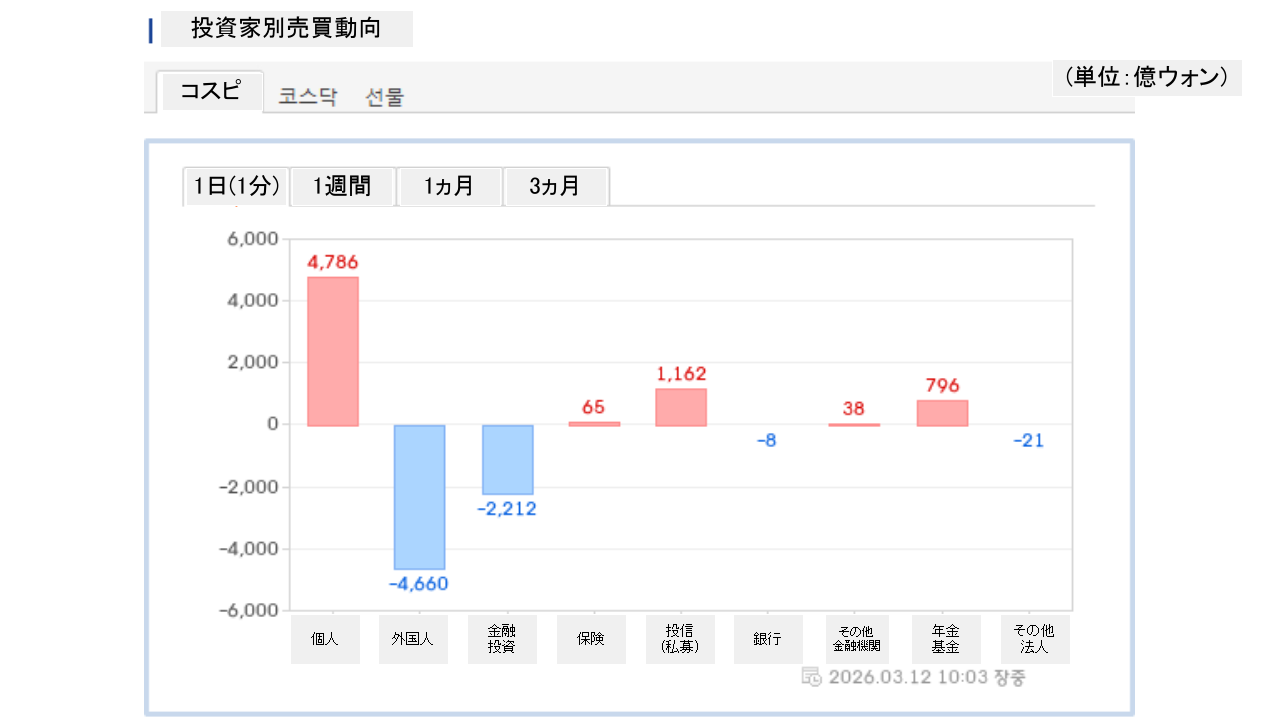Click the 金融投資 blue bar at -2,212
This screenshot has width=1280, height=720.
pyautogui.click(x=507, y=459)
